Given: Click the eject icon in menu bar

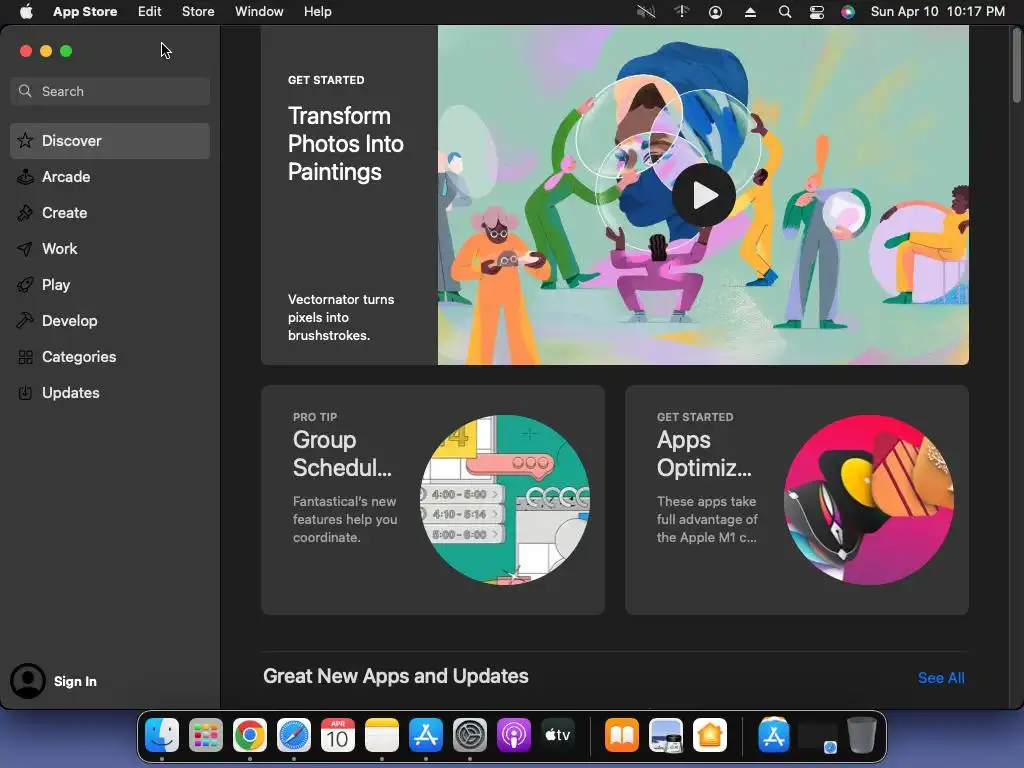Looking at the screenshot, I should pyautogui.click(x=750, y=12).
